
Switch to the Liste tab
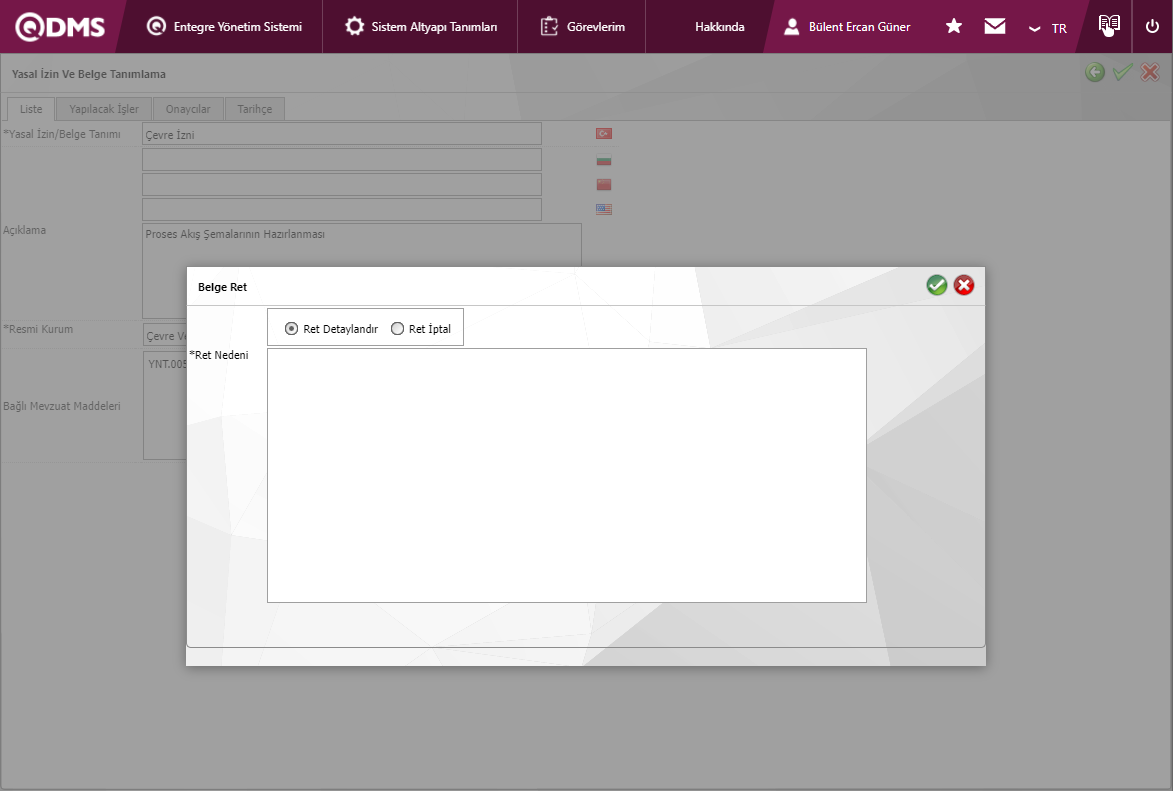[31, 109]
